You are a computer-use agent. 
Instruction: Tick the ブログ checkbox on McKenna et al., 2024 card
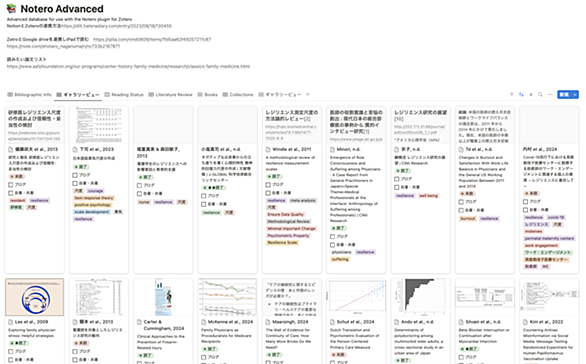[204, 357]
